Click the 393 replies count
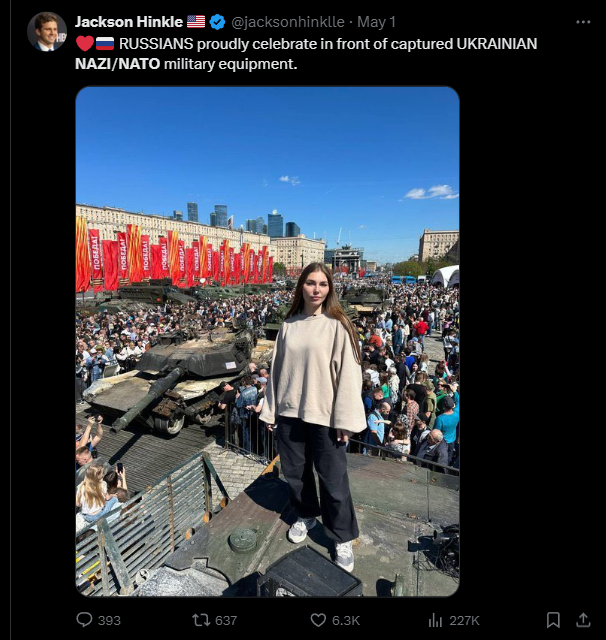Image resolution: width=606 pixels, height=640 pixels. point(109,620)
